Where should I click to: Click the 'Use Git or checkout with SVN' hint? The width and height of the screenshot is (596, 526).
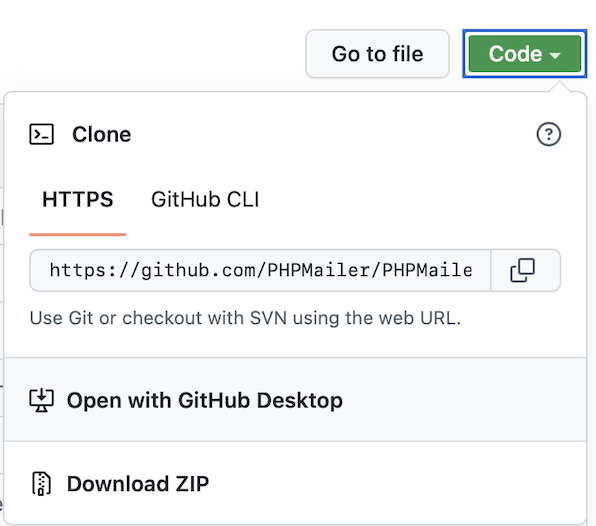point(245,318)
